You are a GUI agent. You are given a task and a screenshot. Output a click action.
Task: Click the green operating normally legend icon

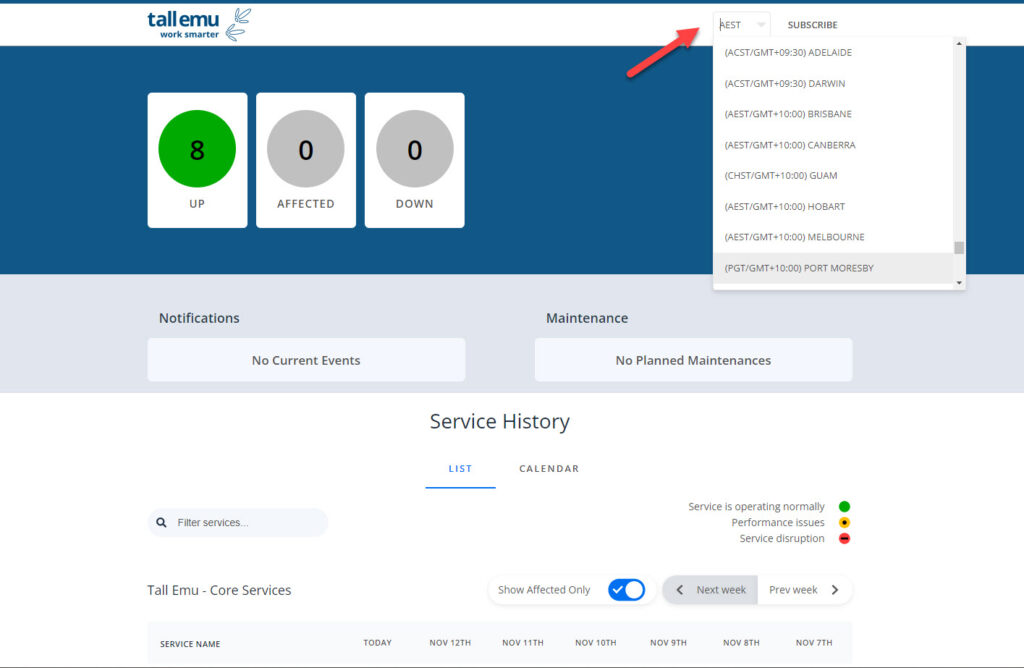pos(844,507)
